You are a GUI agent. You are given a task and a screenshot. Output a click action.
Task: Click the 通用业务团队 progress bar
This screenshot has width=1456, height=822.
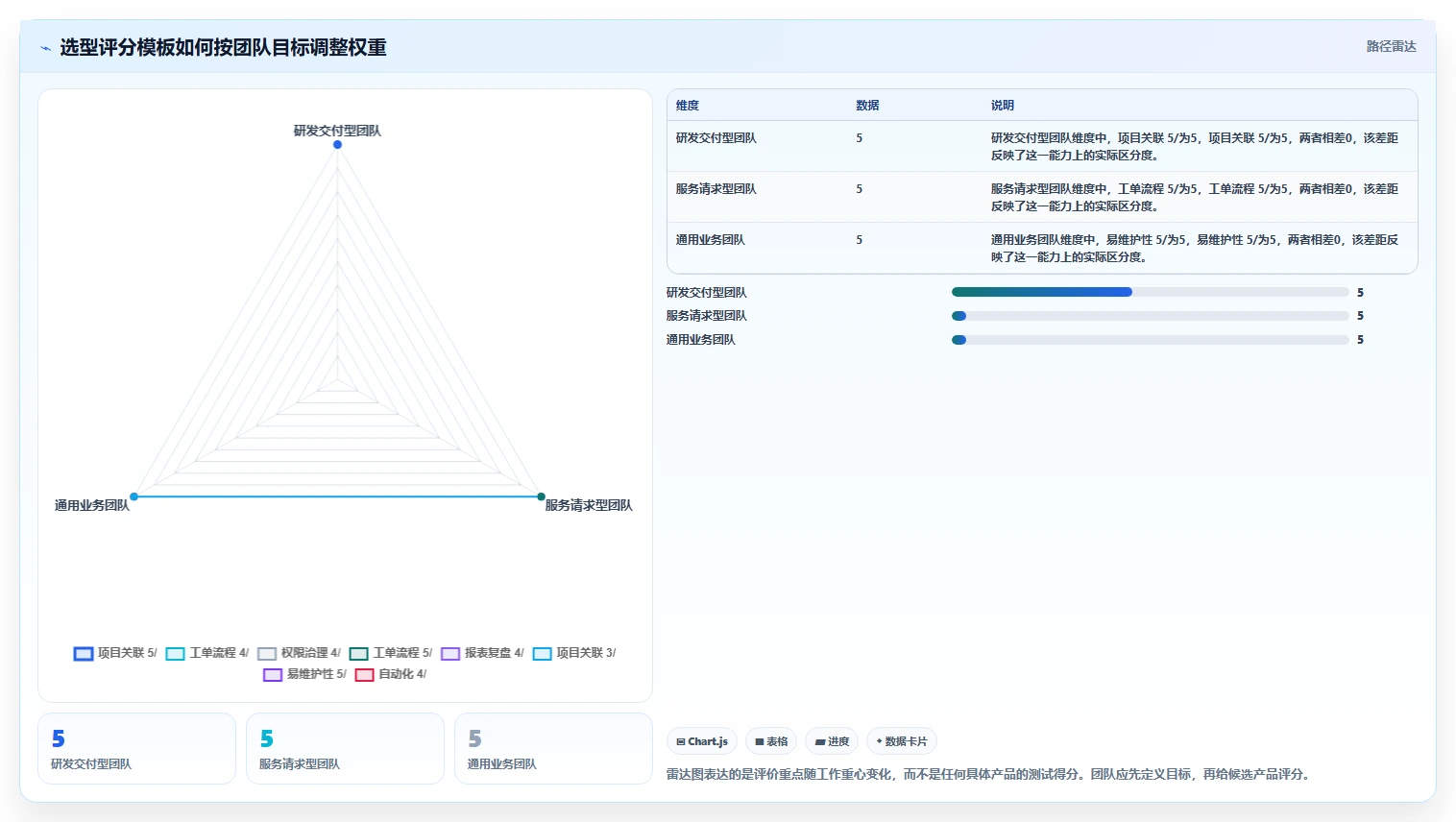click(1150, 339)
